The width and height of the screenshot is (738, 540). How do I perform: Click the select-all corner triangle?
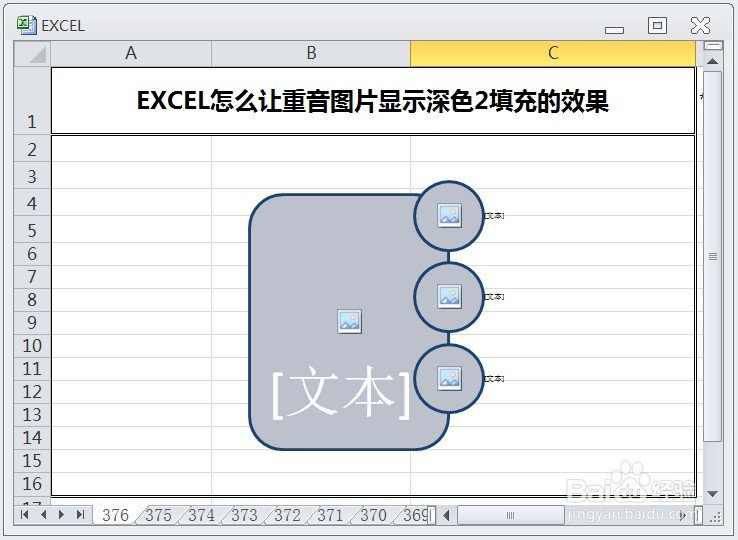32,53
